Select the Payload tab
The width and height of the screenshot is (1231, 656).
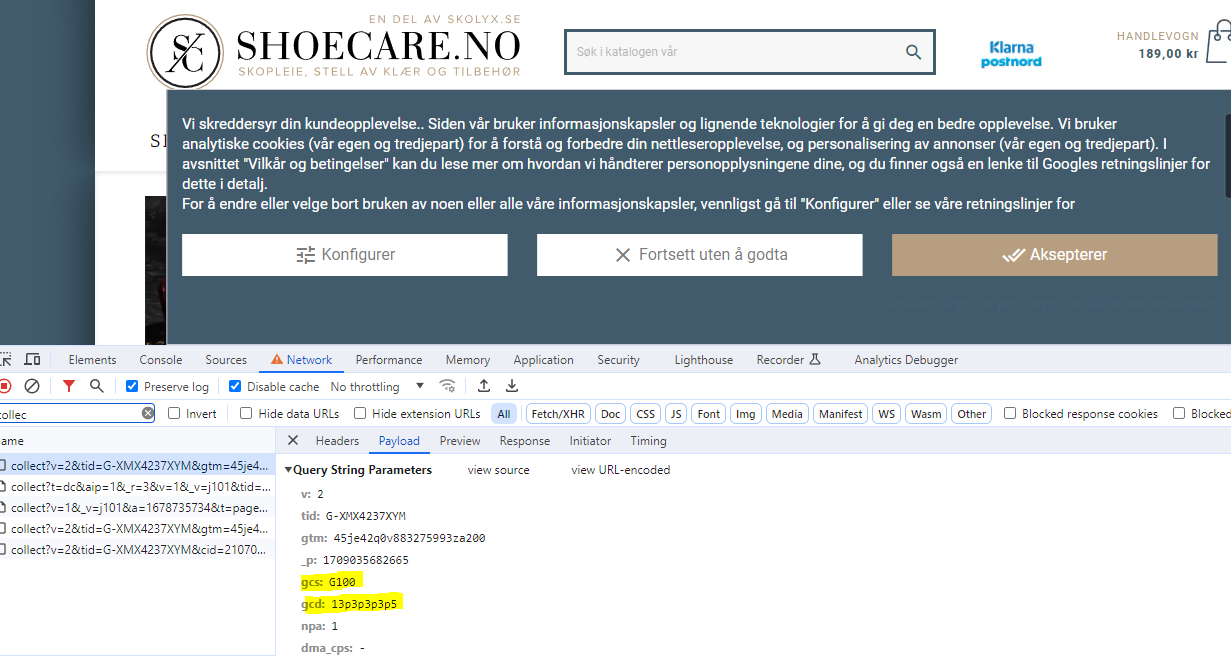pos(399,441)
